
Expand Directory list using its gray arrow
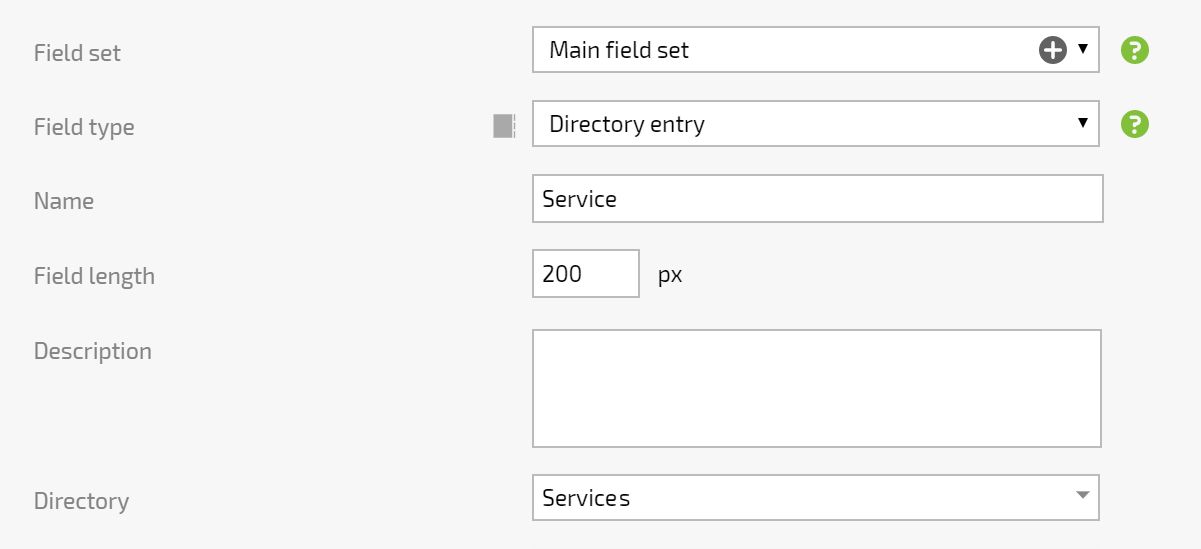pos(1082,496)
